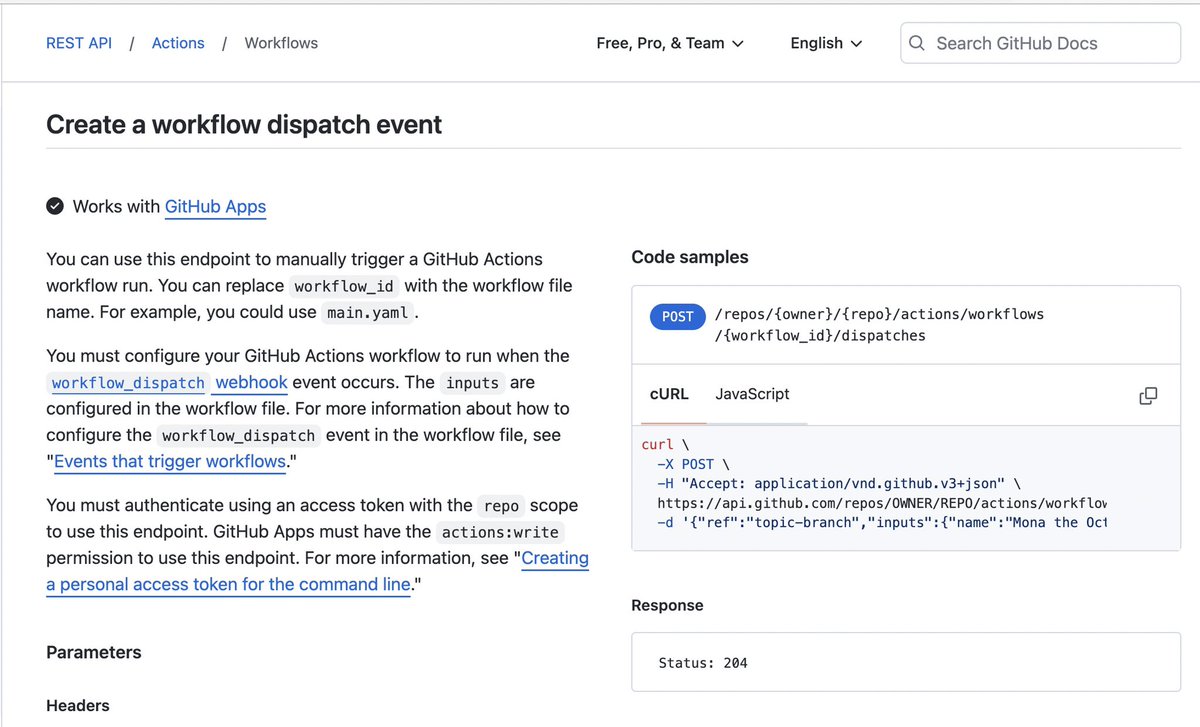
Task: Switch to the cURL code tab
Action: 669,394
